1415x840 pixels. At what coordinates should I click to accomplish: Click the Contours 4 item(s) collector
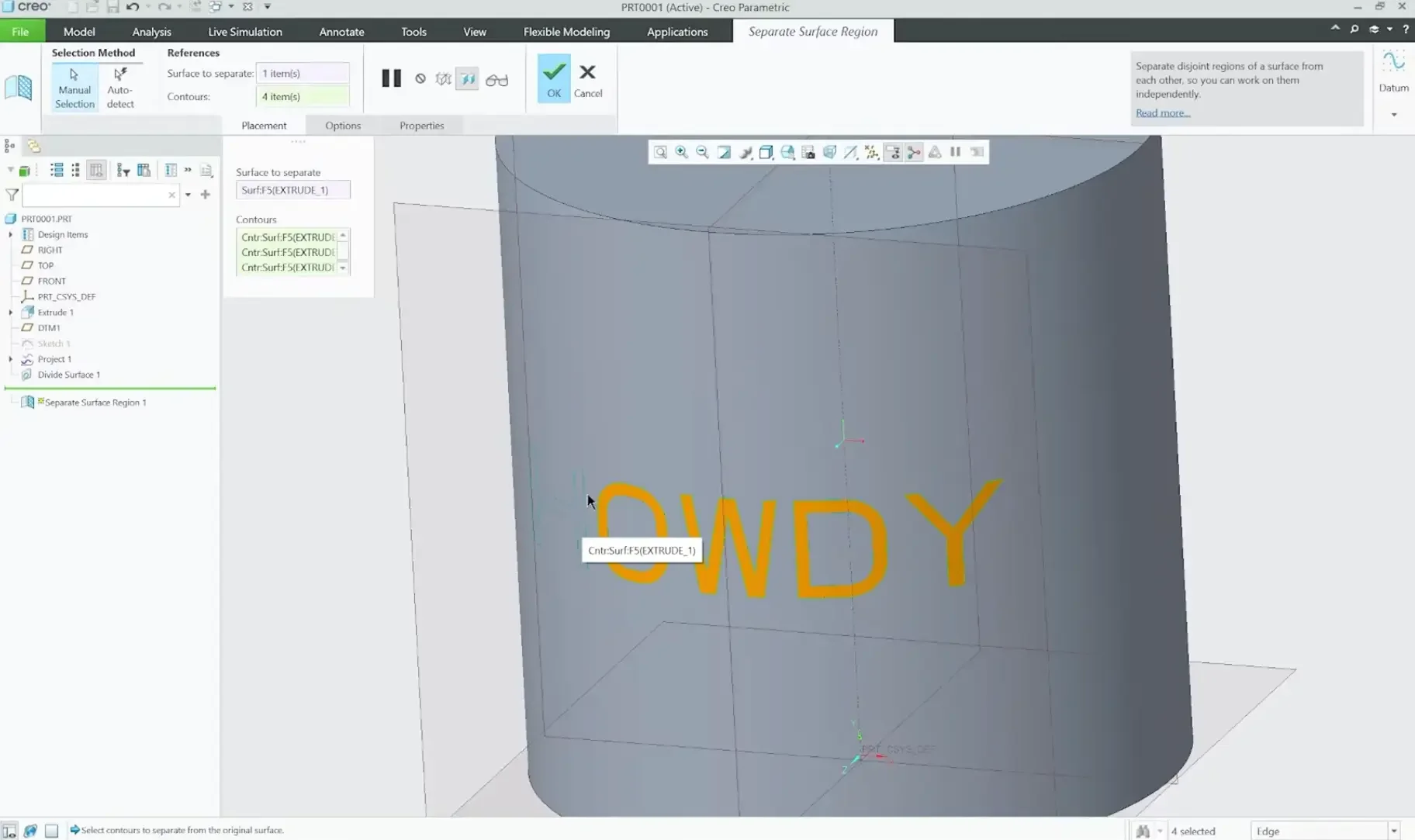coord(302,96)
